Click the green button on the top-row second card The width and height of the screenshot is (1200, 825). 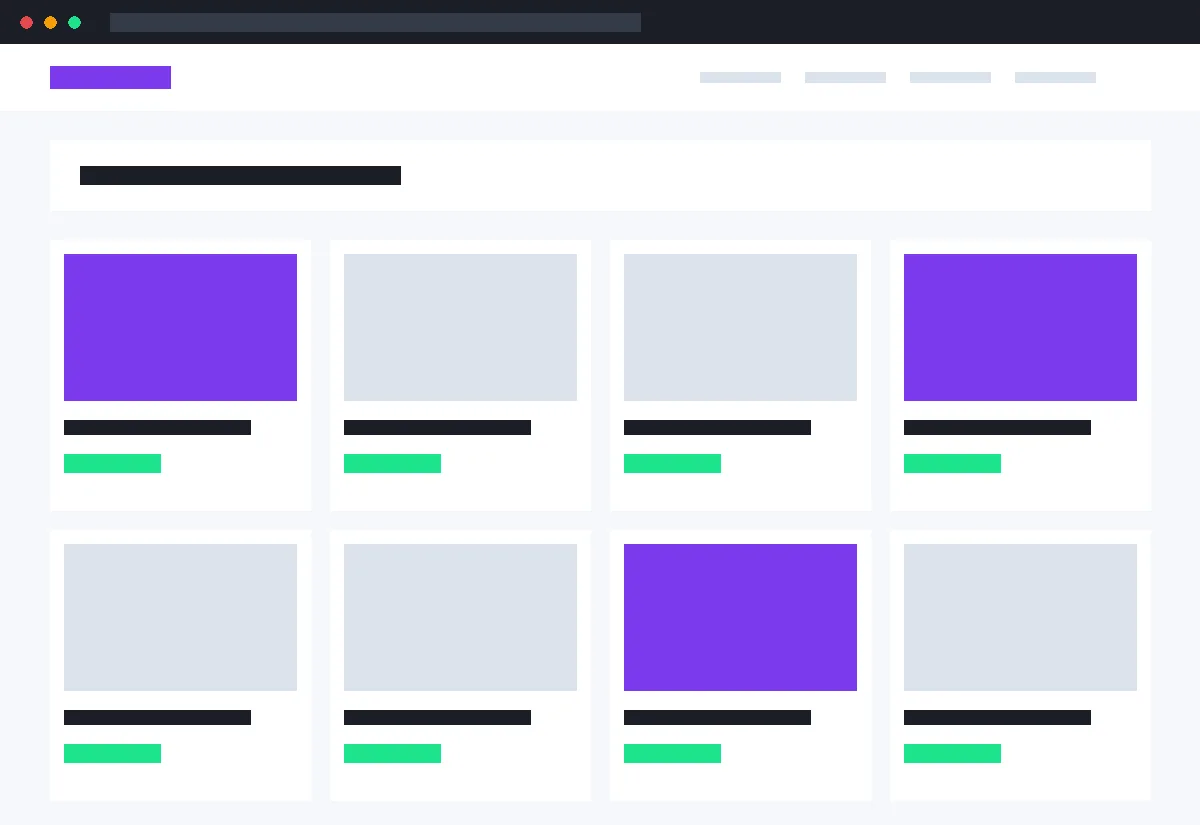[392, 463]
